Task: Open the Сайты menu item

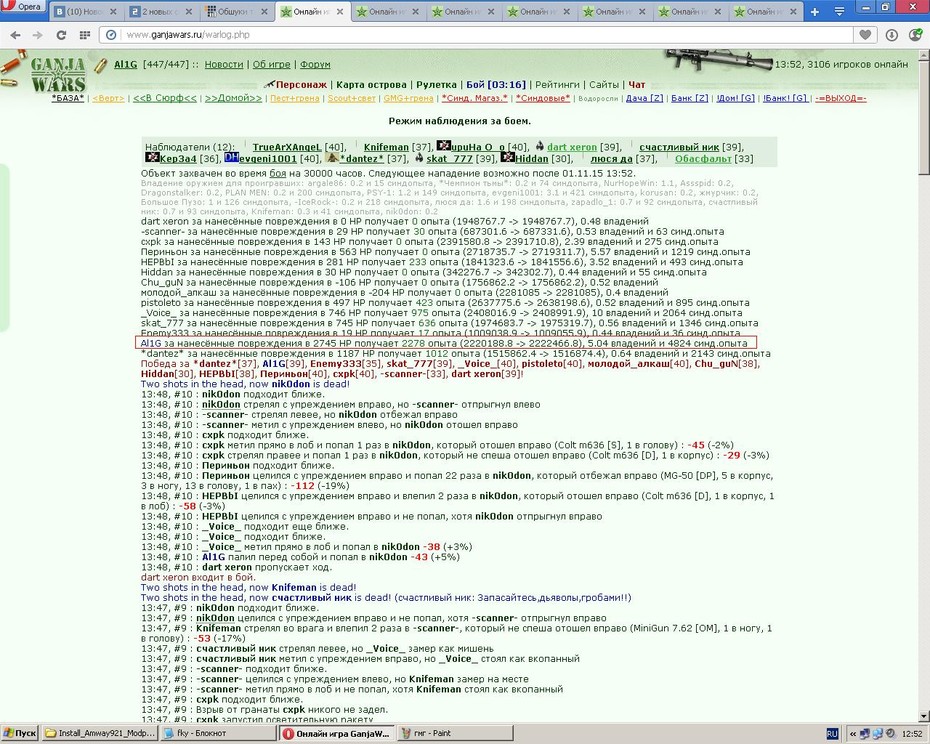Action: pyautogui.click(x=604, y=84)
